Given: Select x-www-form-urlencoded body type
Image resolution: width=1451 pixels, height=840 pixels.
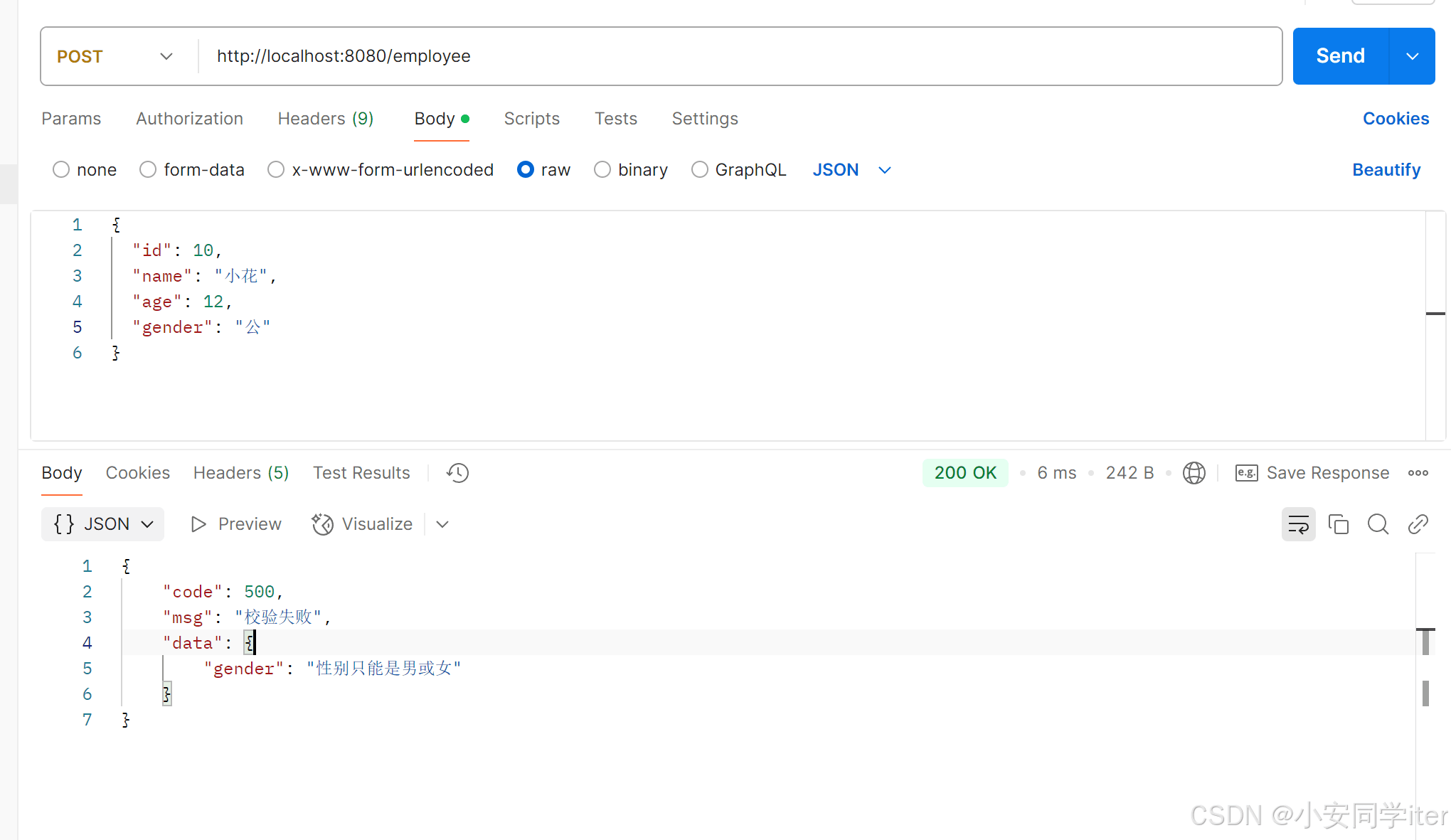Looking at the screenshot, I should 381,170.
